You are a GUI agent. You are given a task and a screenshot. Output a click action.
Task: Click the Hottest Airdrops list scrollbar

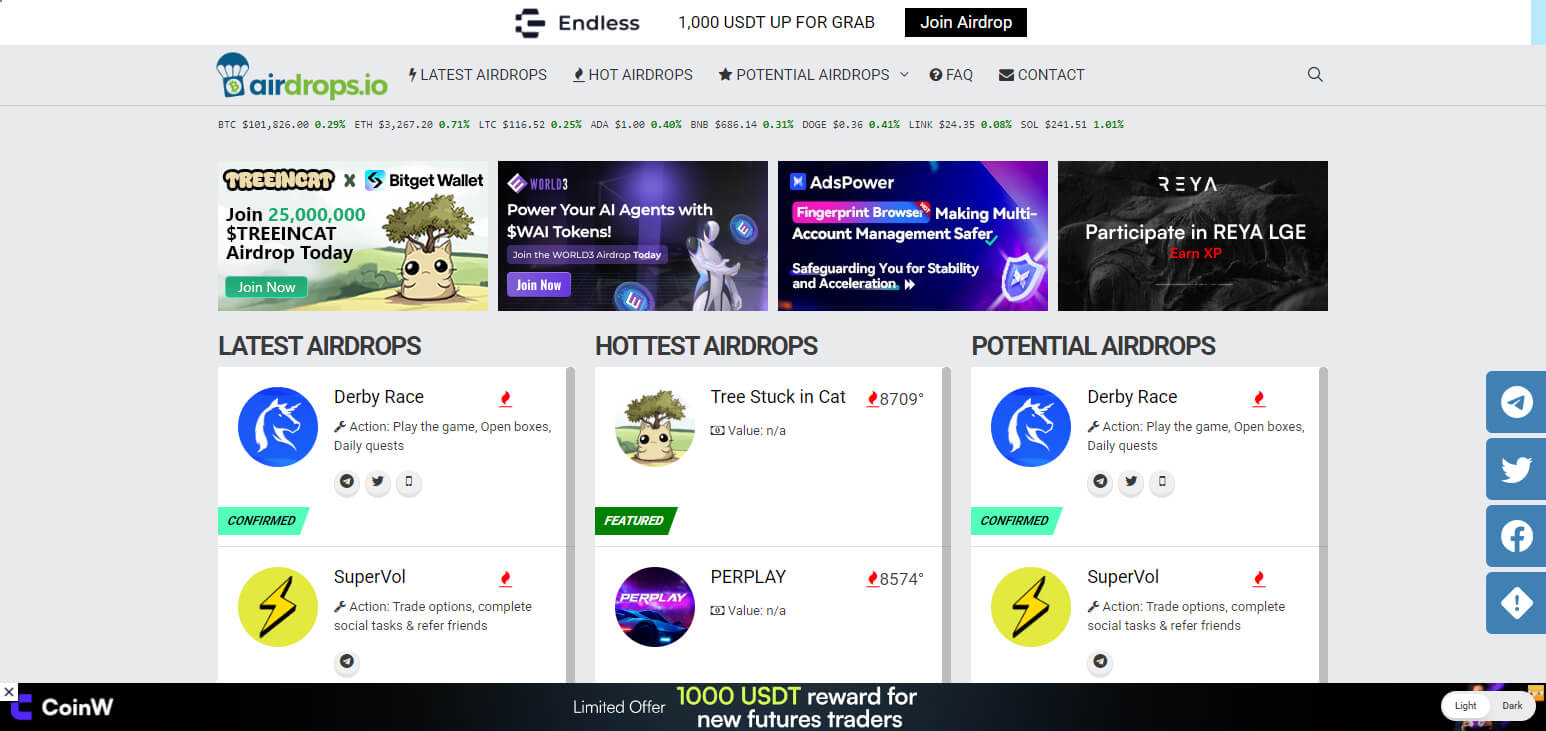coord(947,525)
